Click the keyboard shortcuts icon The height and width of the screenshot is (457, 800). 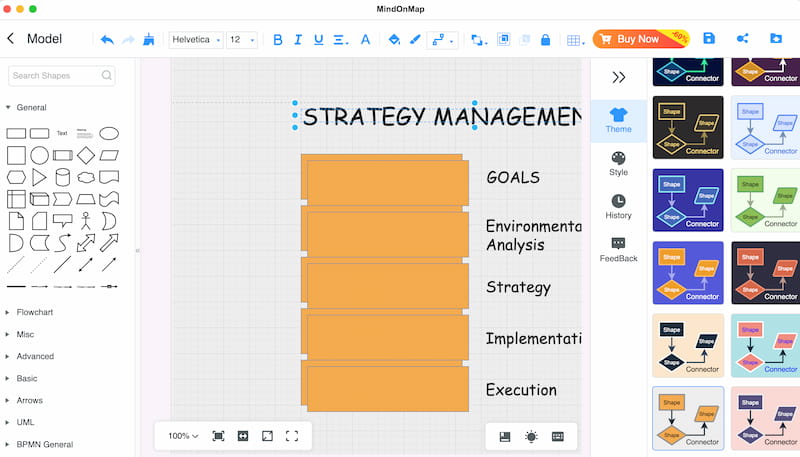(x=558, y=437)
